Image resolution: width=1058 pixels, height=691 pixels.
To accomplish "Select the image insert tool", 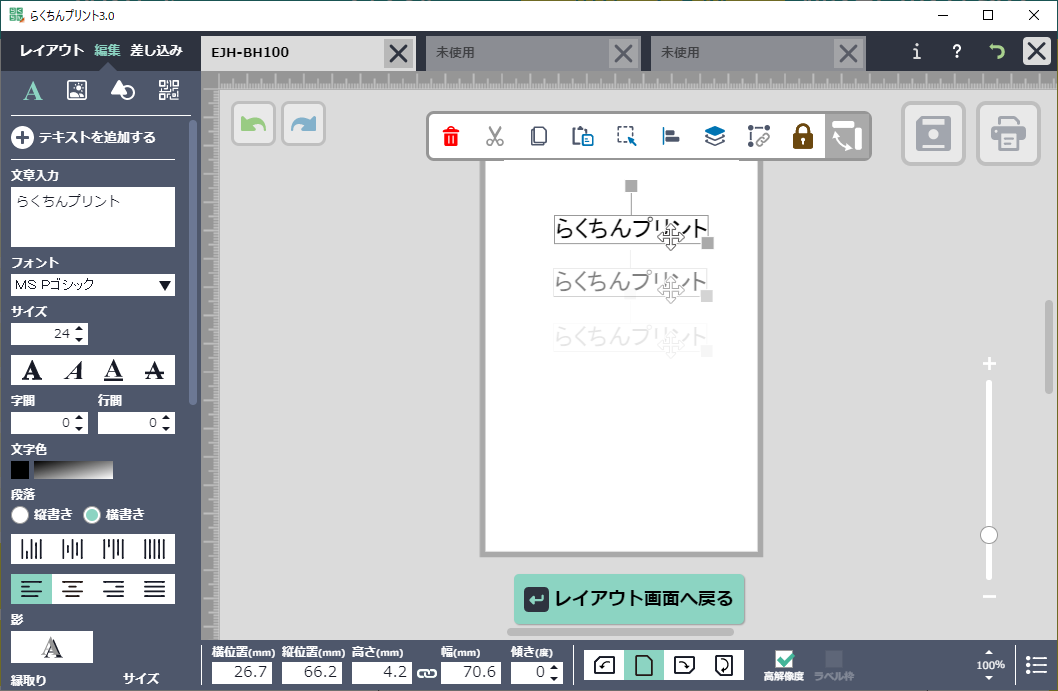I will [77, 90].
